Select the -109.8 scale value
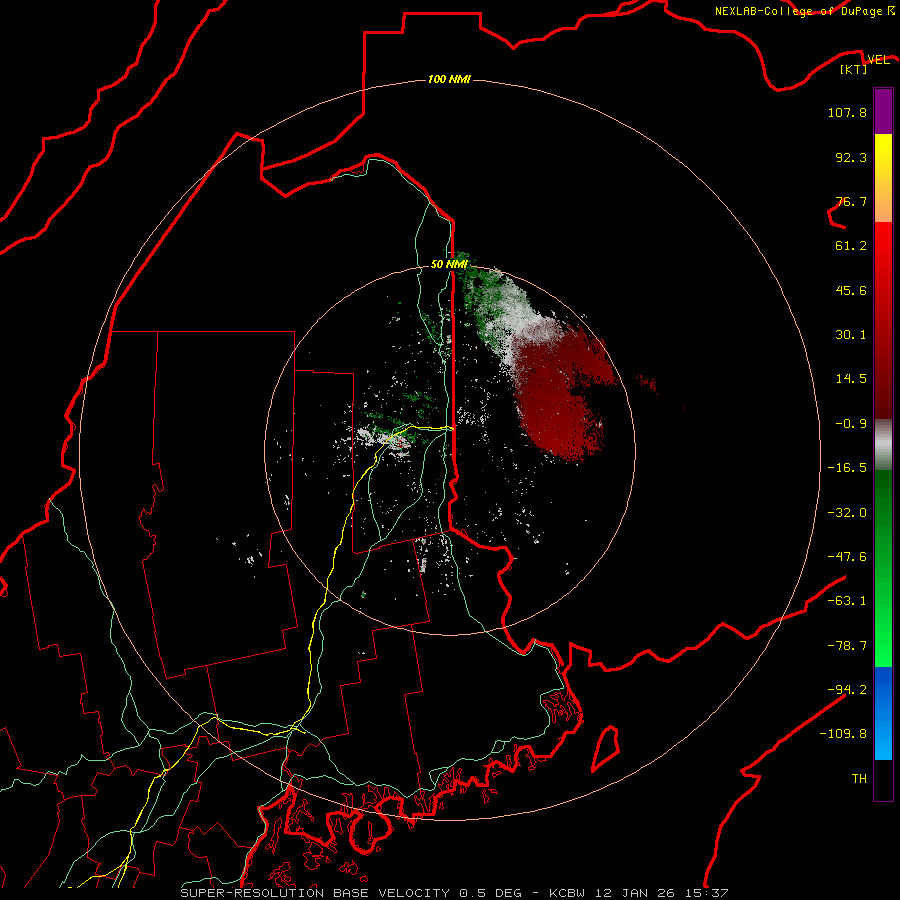Screen dimensions: 900x900 coord(843,734)
